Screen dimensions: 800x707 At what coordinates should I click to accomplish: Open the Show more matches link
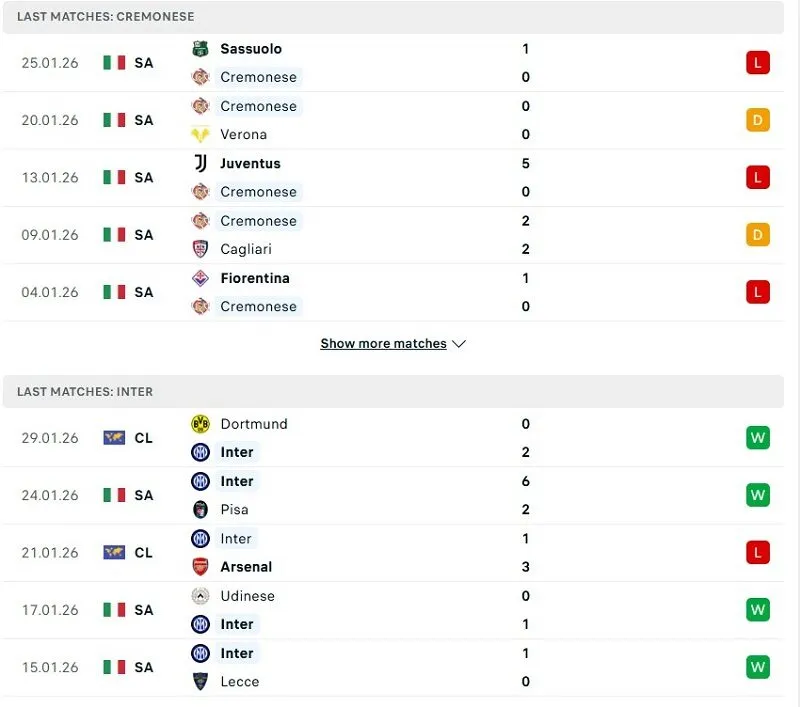pyautogui.click(x=383, y=344)
